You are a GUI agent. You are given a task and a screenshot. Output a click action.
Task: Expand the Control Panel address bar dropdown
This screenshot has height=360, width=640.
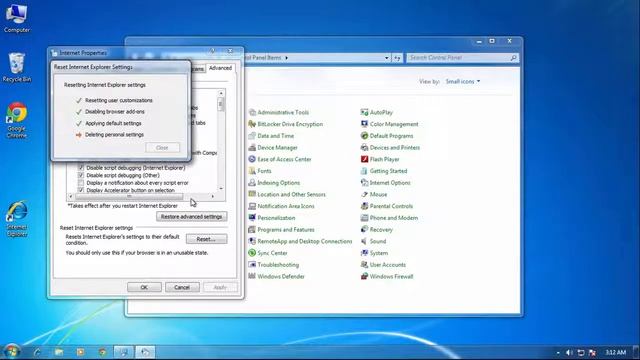pyautogui.click(x=387, y=58)
